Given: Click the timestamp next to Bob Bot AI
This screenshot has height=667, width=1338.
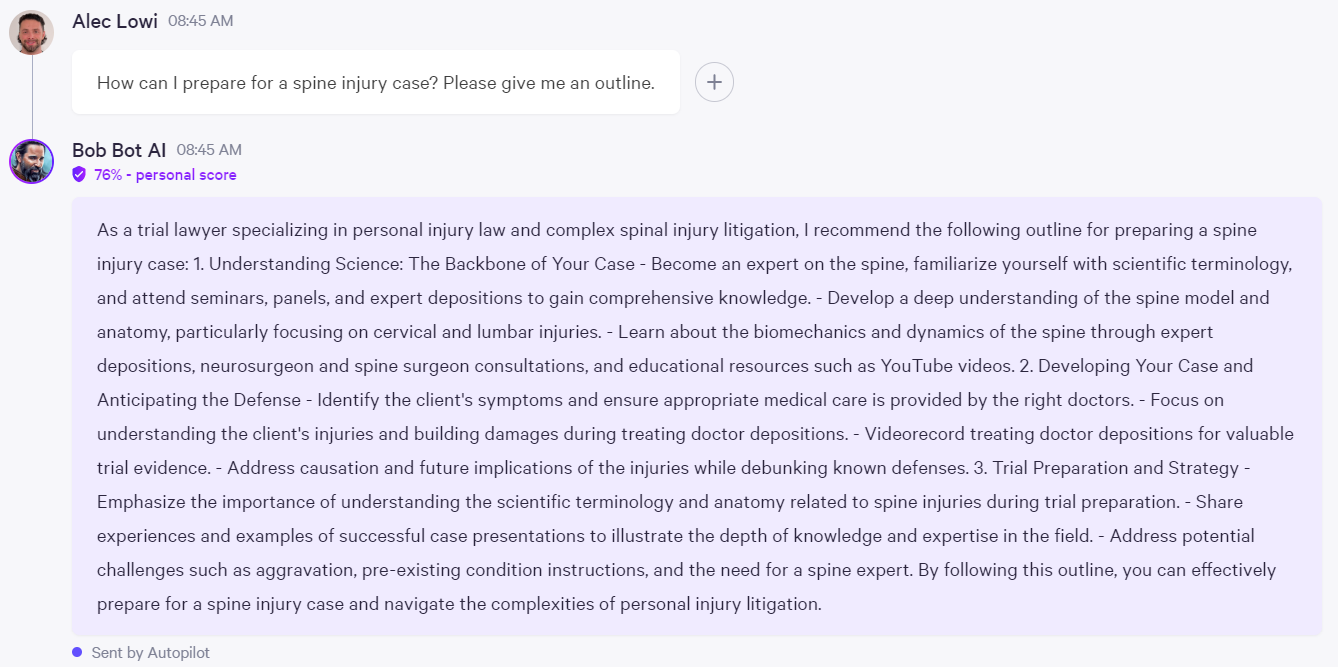Looking at the screenshot, I should click(x=209, y=150).
